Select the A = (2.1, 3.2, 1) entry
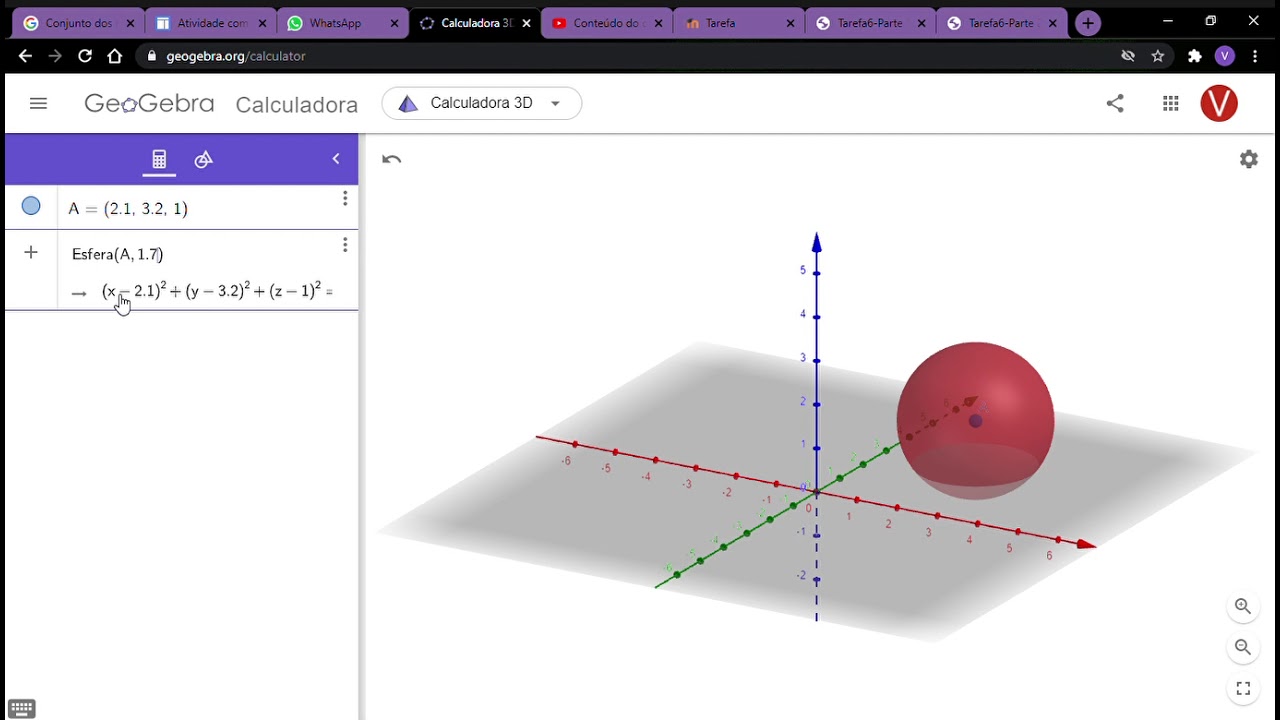 (x=128, y=208)
